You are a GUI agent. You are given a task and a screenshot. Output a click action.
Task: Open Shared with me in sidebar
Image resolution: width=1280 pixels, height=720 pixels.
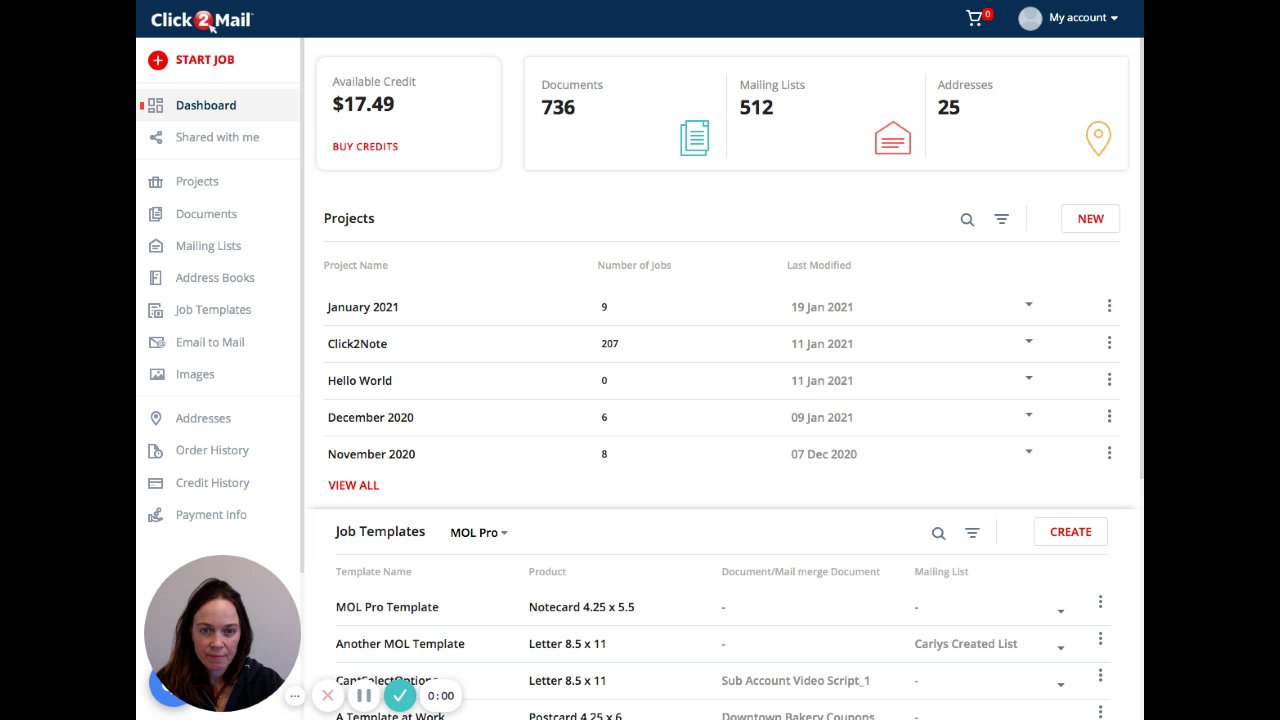(217, 137)
